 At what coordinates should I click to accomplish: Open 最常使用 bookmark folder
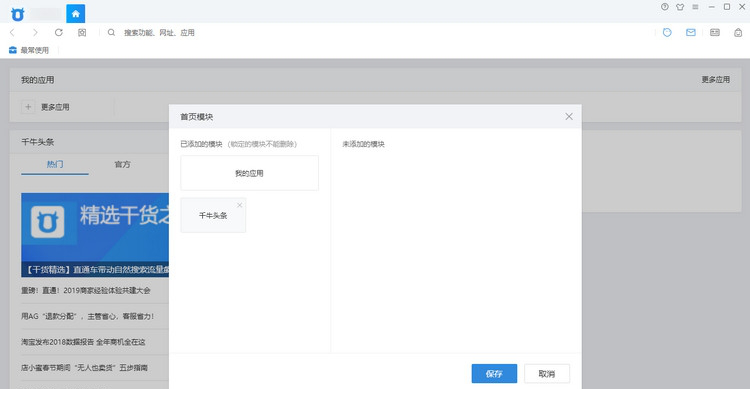coord(29,50)
